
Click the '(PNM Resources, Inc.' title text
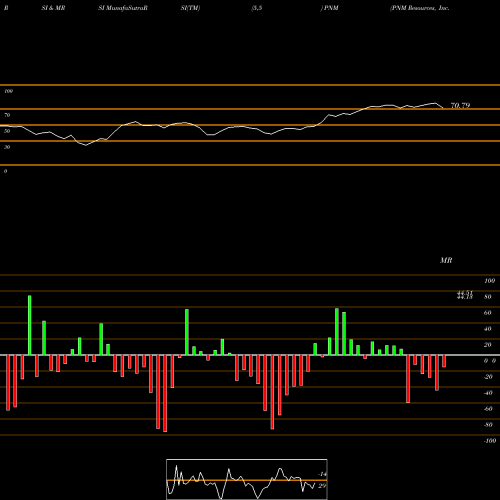pos(420,8)
